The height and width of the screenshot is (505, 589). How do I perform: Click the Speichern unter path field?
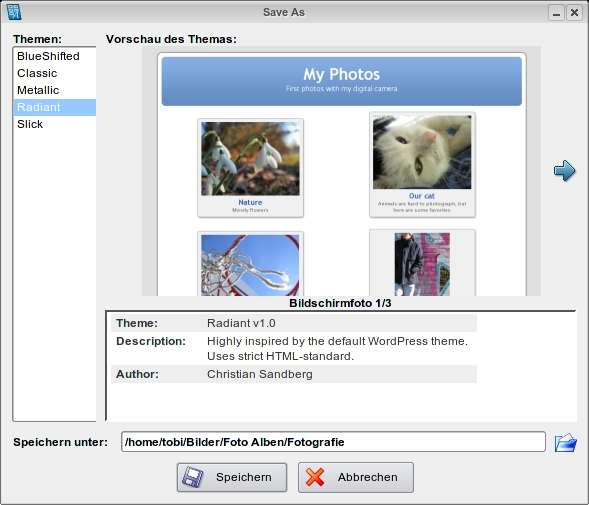tap(333, 442)
